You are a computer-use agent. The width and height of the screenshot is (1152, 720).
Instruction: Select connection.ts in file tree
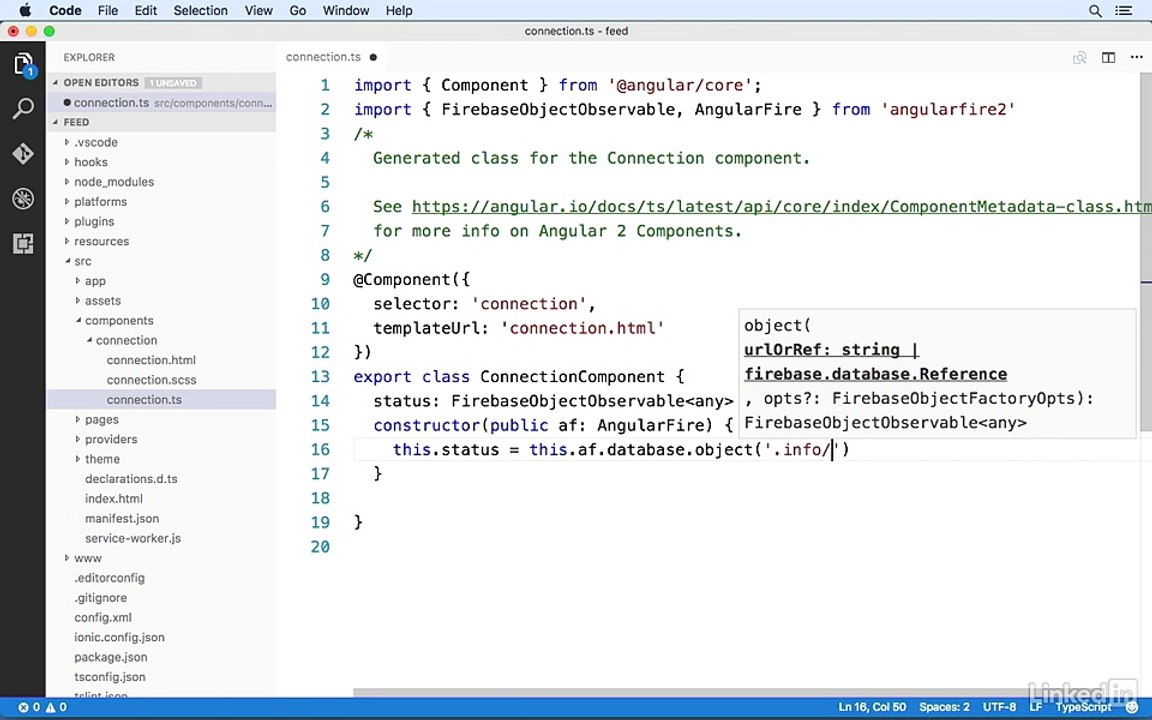click(161, 400)
